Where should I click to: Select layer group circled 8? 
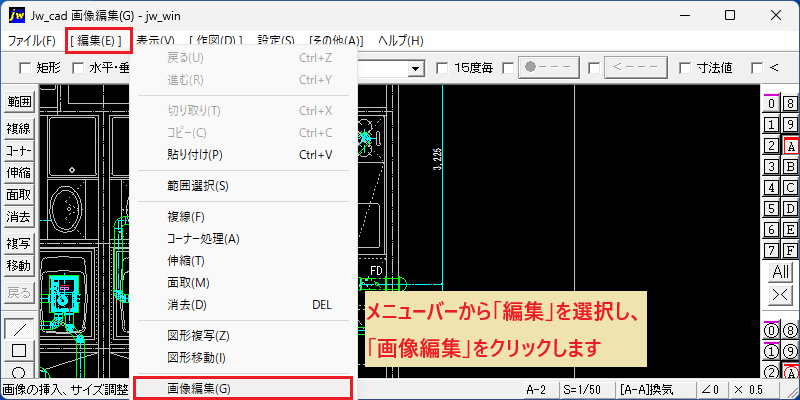click(790, 331)
